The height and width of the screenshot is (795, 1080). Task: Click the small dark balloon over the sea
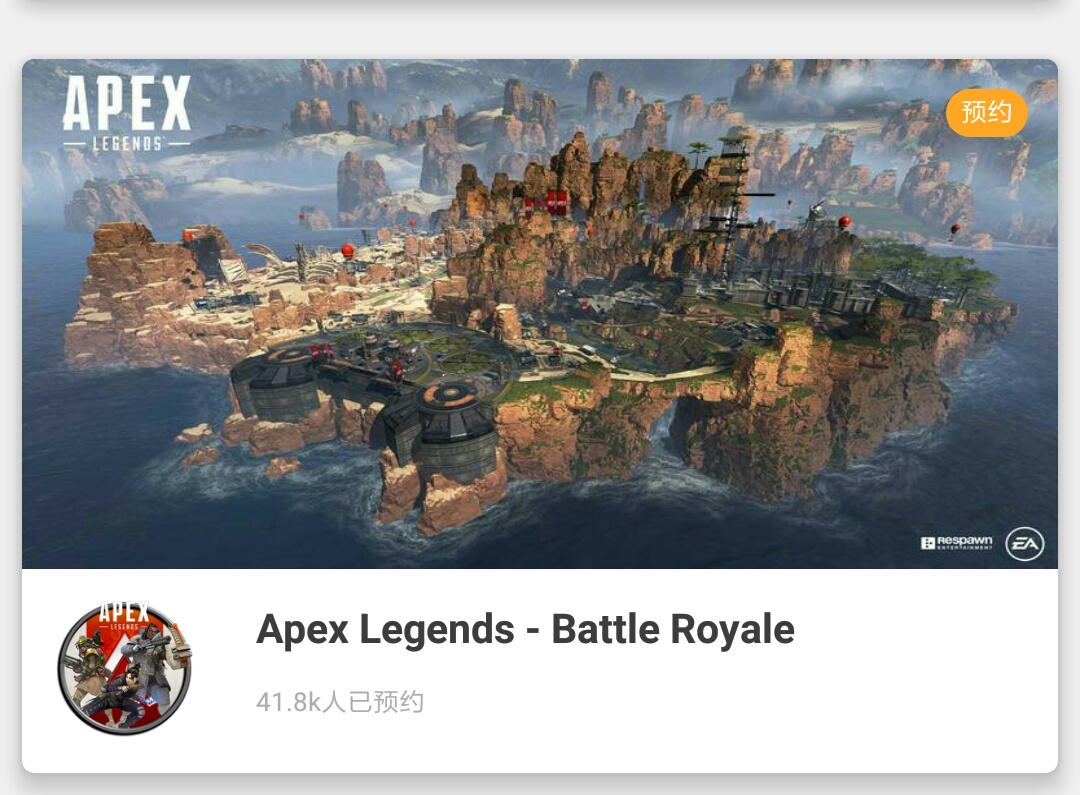(x=955, y=230)
